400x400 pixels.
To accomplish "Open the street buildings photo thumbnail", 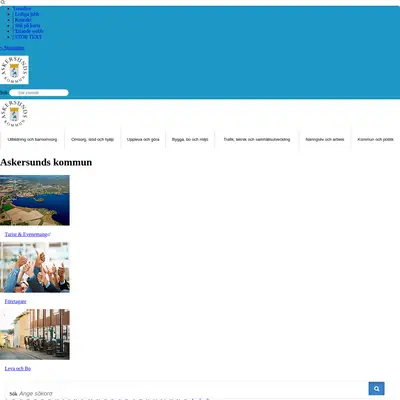I will pyautogui.click(x=35, y=334).
